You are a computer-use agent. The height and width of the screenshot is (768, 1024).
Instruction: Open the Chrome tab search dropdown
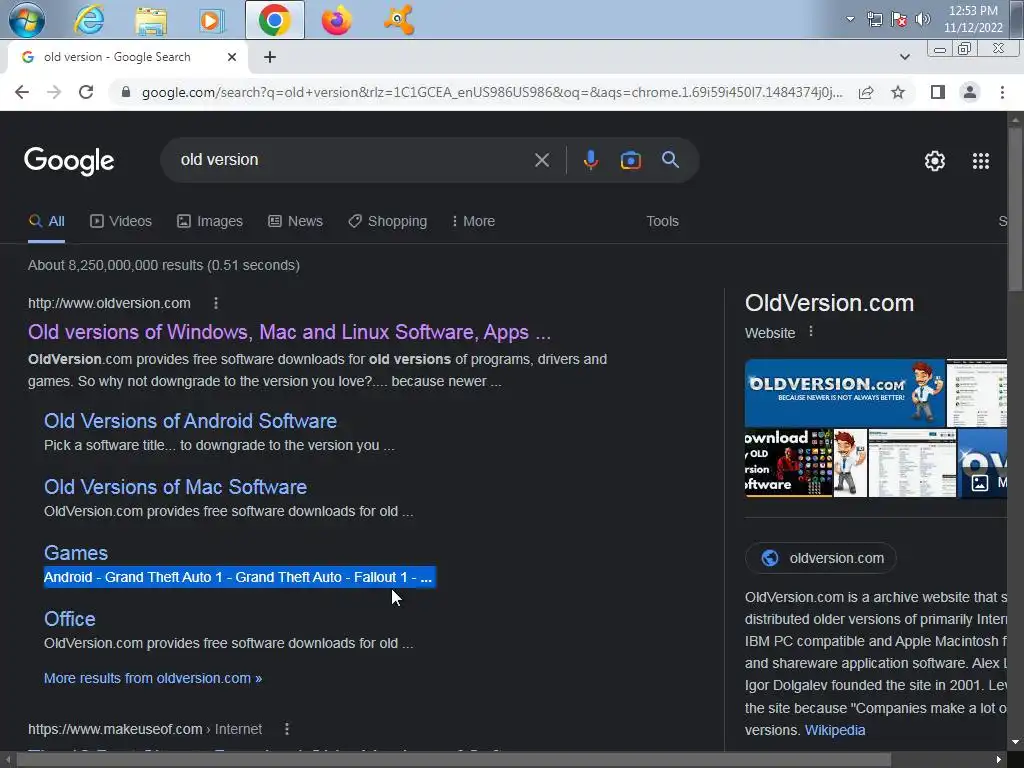[x=904, y=57]
